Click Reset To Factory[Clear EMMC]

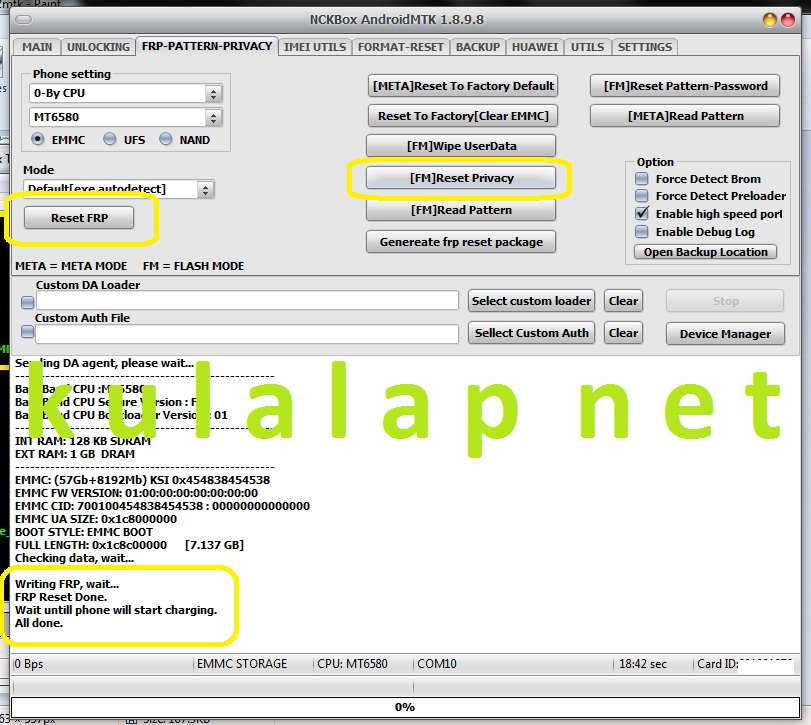463,116
